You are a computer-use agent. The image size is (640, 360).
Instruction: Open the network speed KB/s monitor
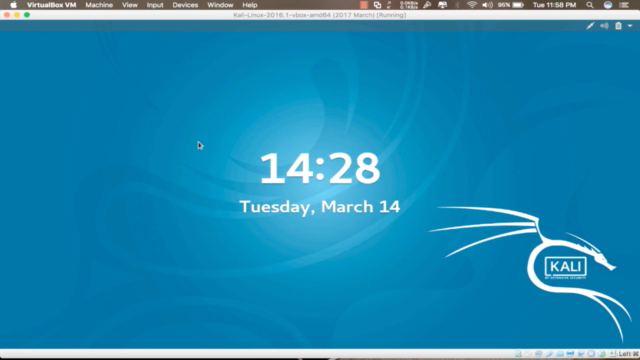[x=409, y=5]
